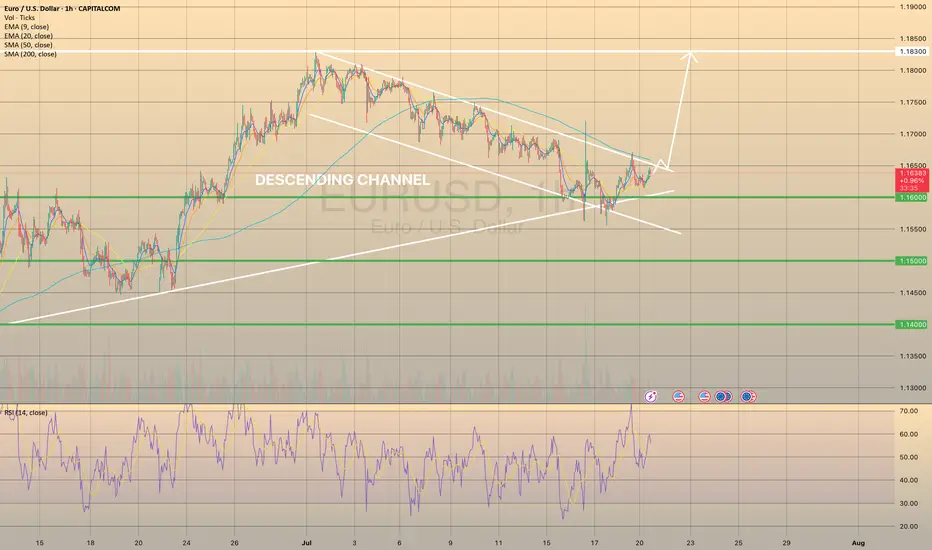Click the 1.13000 price axis tick
This screenshot has height=550, width=932.
click(x=912, y=388)
